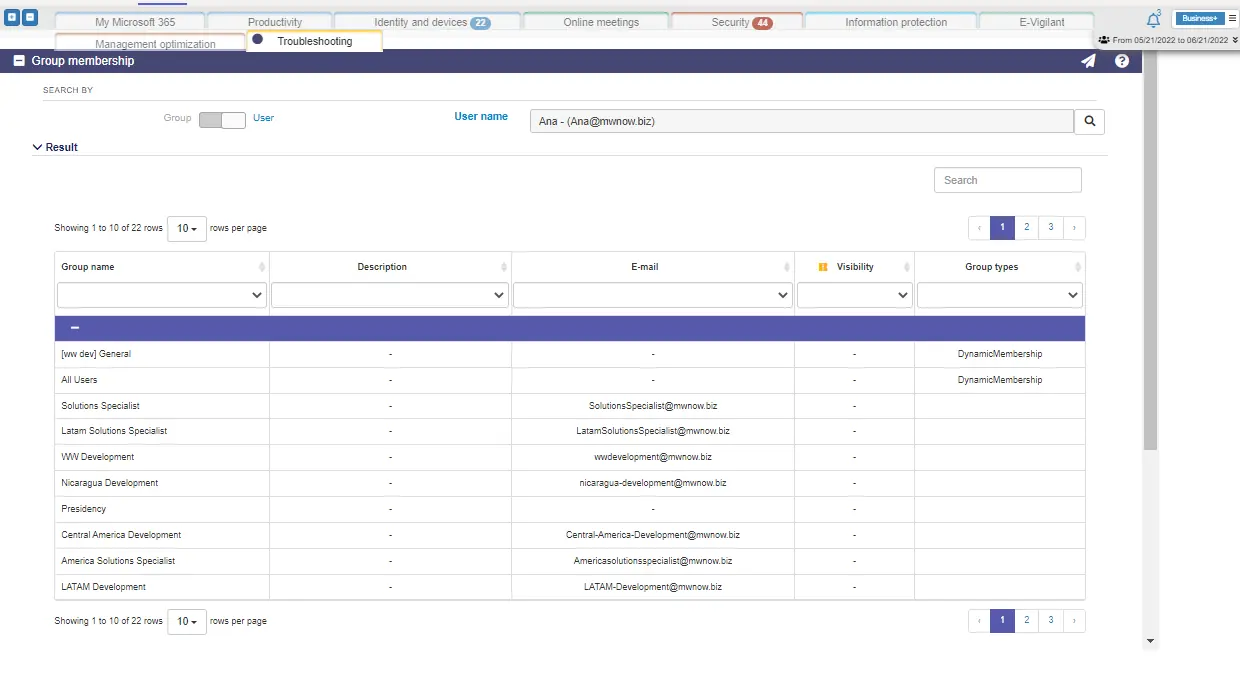Screen dimensions: 1240x677
Task: Sort by Visibility column arrows
Action: coord(907,267)
